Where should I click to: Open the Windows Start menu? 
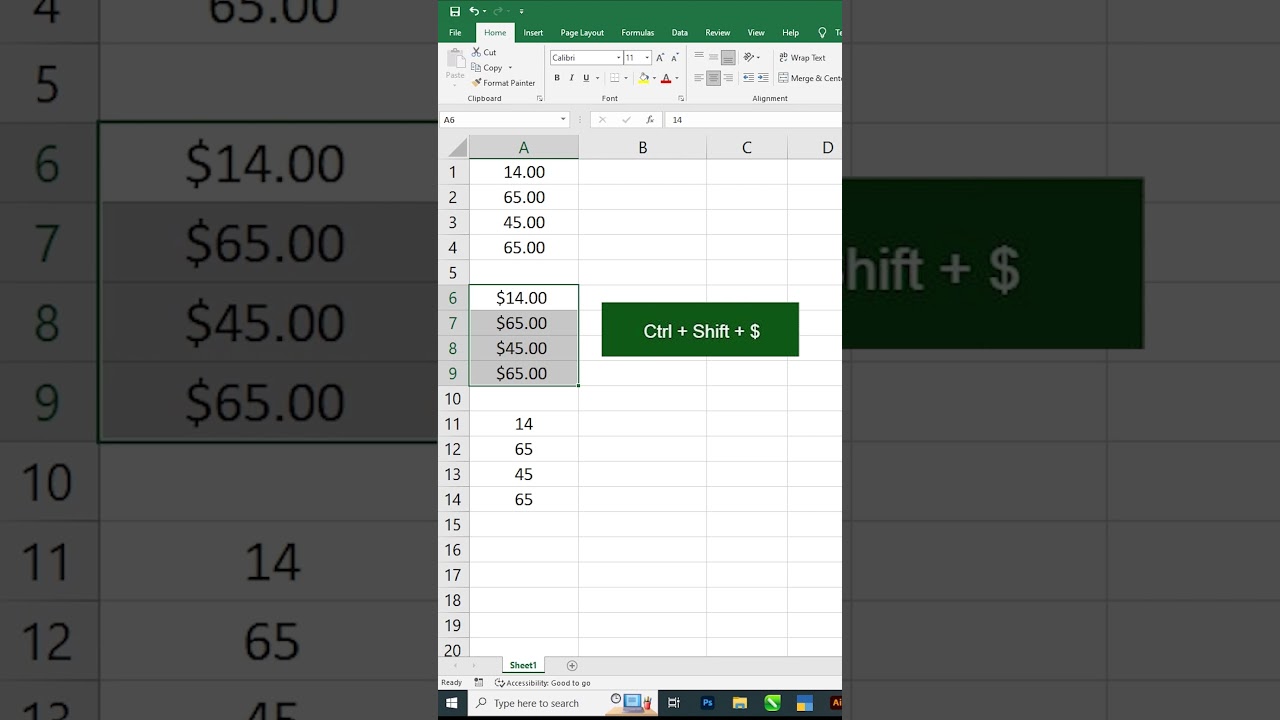click(451, 703)
